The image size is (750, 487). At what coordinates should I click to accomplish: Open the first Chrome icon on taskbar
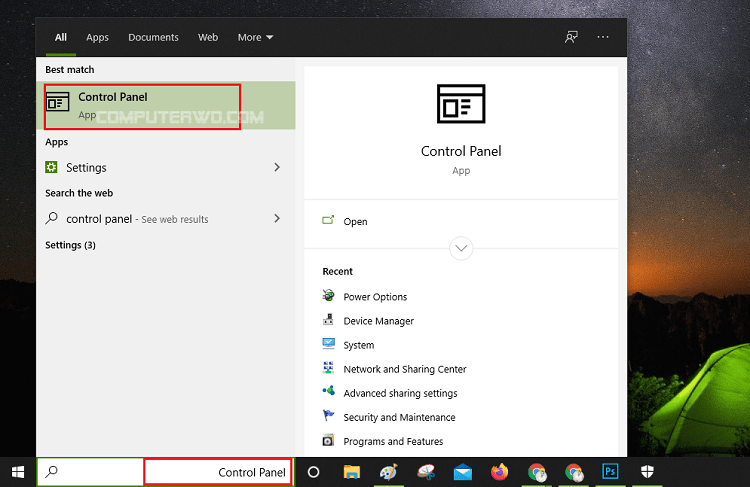[x=537, y=472]
